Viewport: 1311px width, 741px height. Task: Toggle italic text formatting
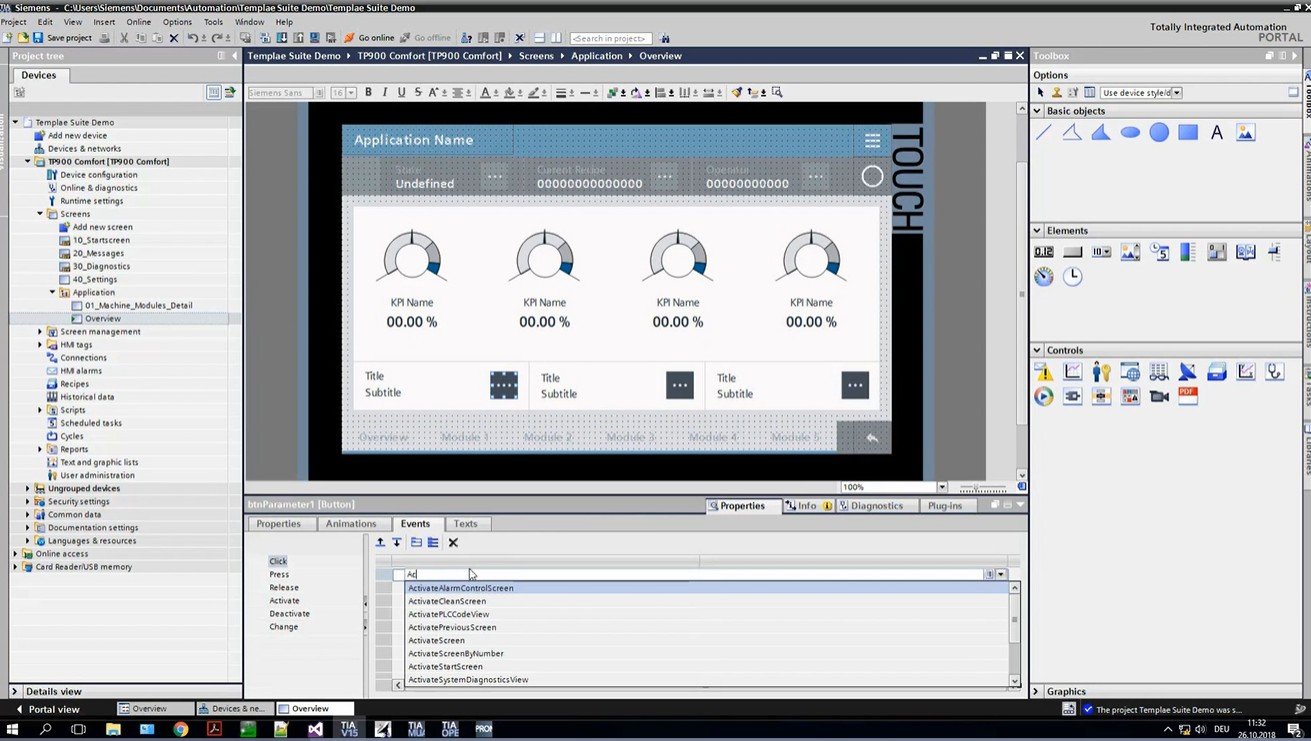coord(385,92)
